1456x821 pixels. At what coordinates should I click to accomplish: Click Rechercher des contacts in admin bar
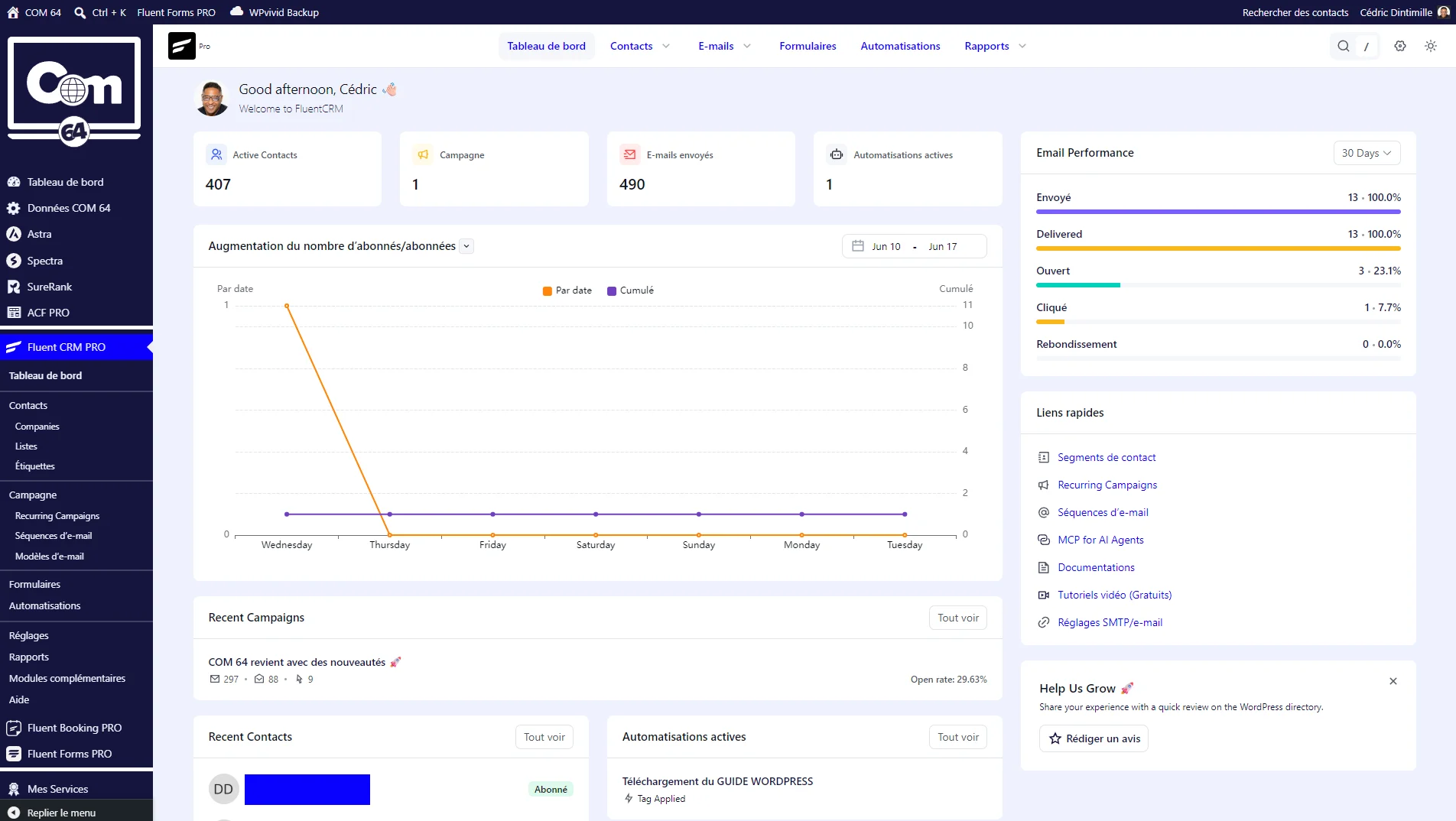point(1295,12)
